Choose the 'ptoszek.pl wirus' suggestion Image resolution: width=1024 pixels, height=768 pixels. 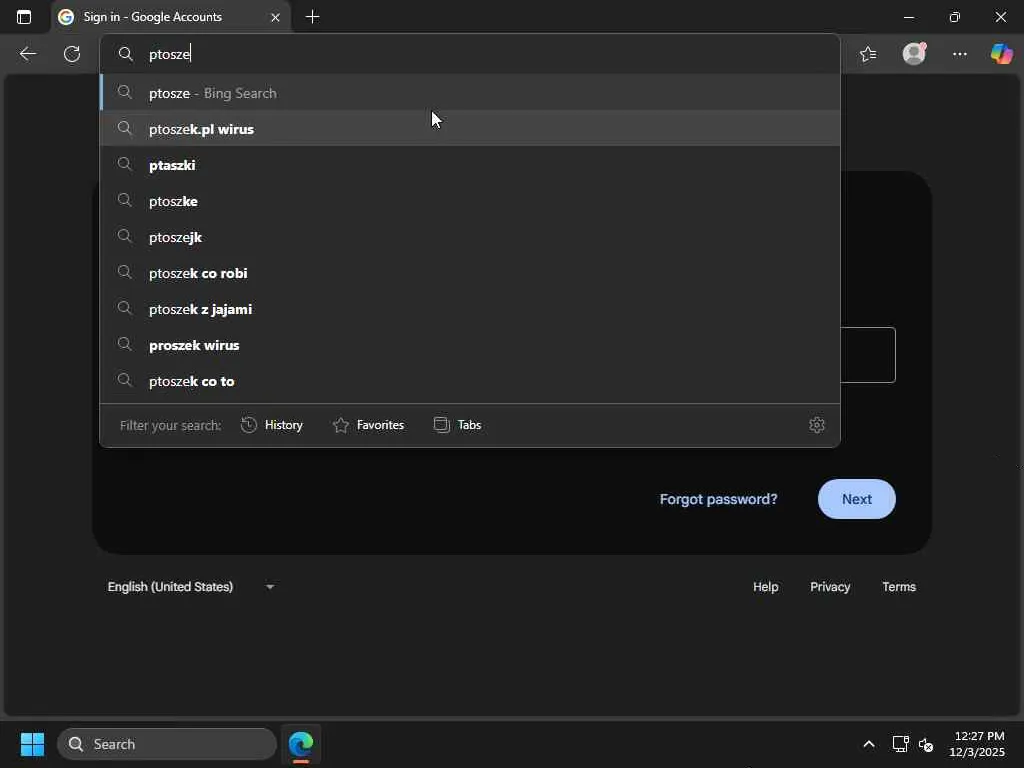click(470, 129)
